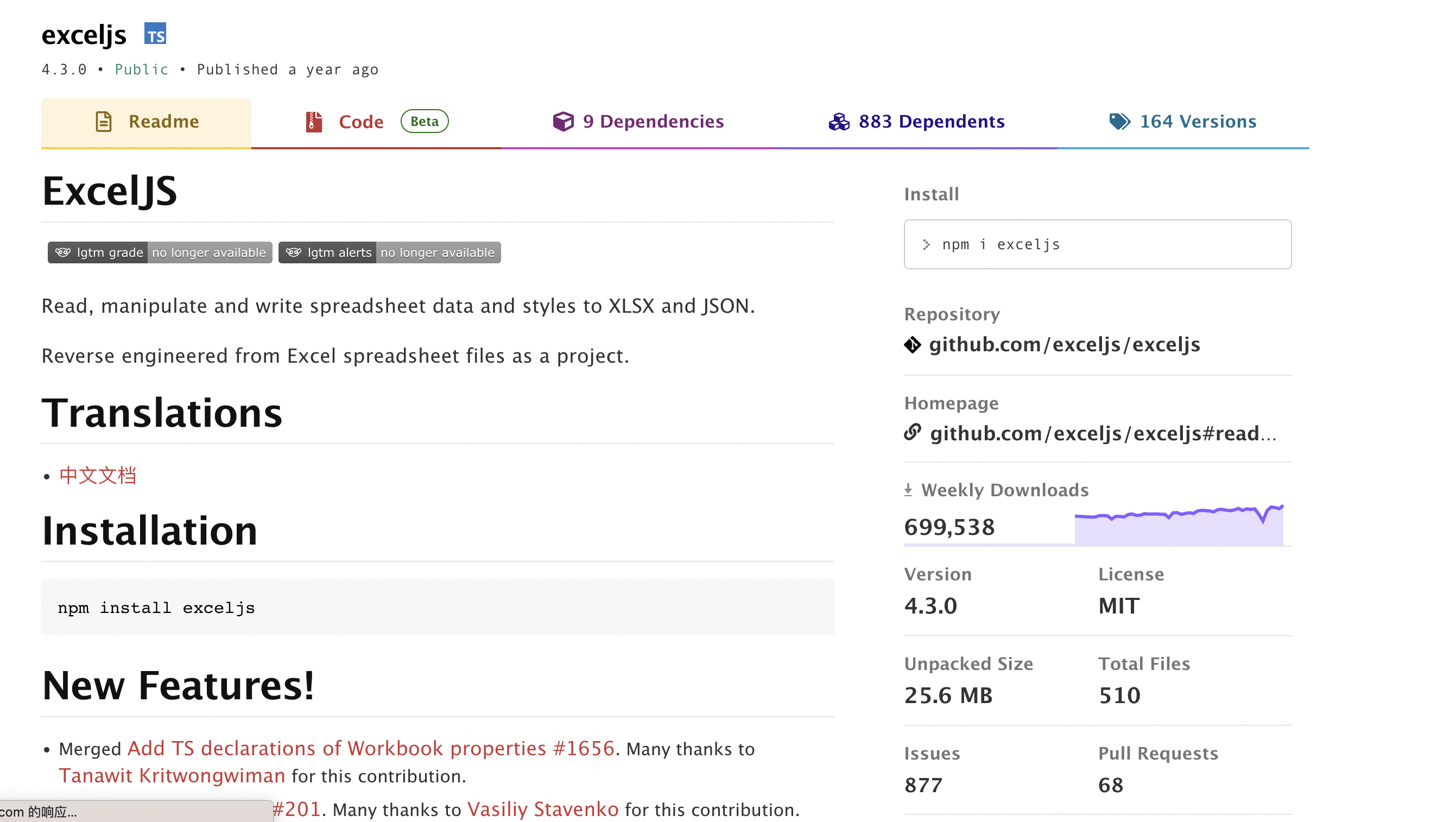Click the Install sidebar label
This screenshot has height=822, width=1456.
pyautogui.click(x=932, y=194)
